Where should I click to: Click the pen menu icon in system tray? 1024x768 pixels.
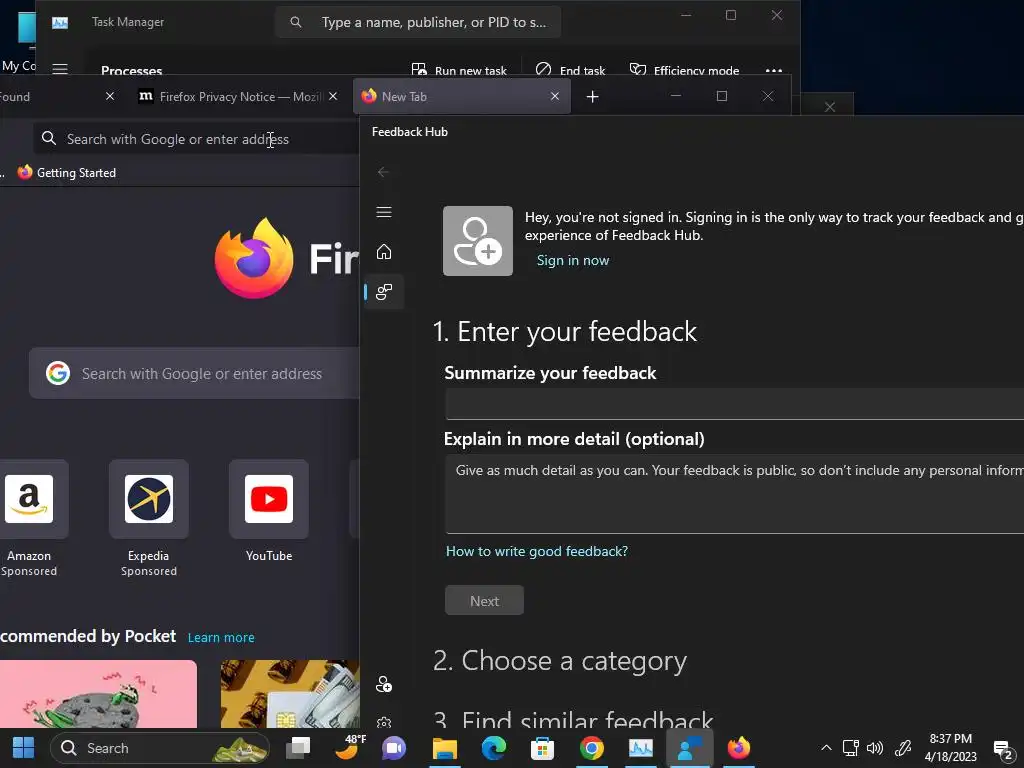[x=903, y=748]
